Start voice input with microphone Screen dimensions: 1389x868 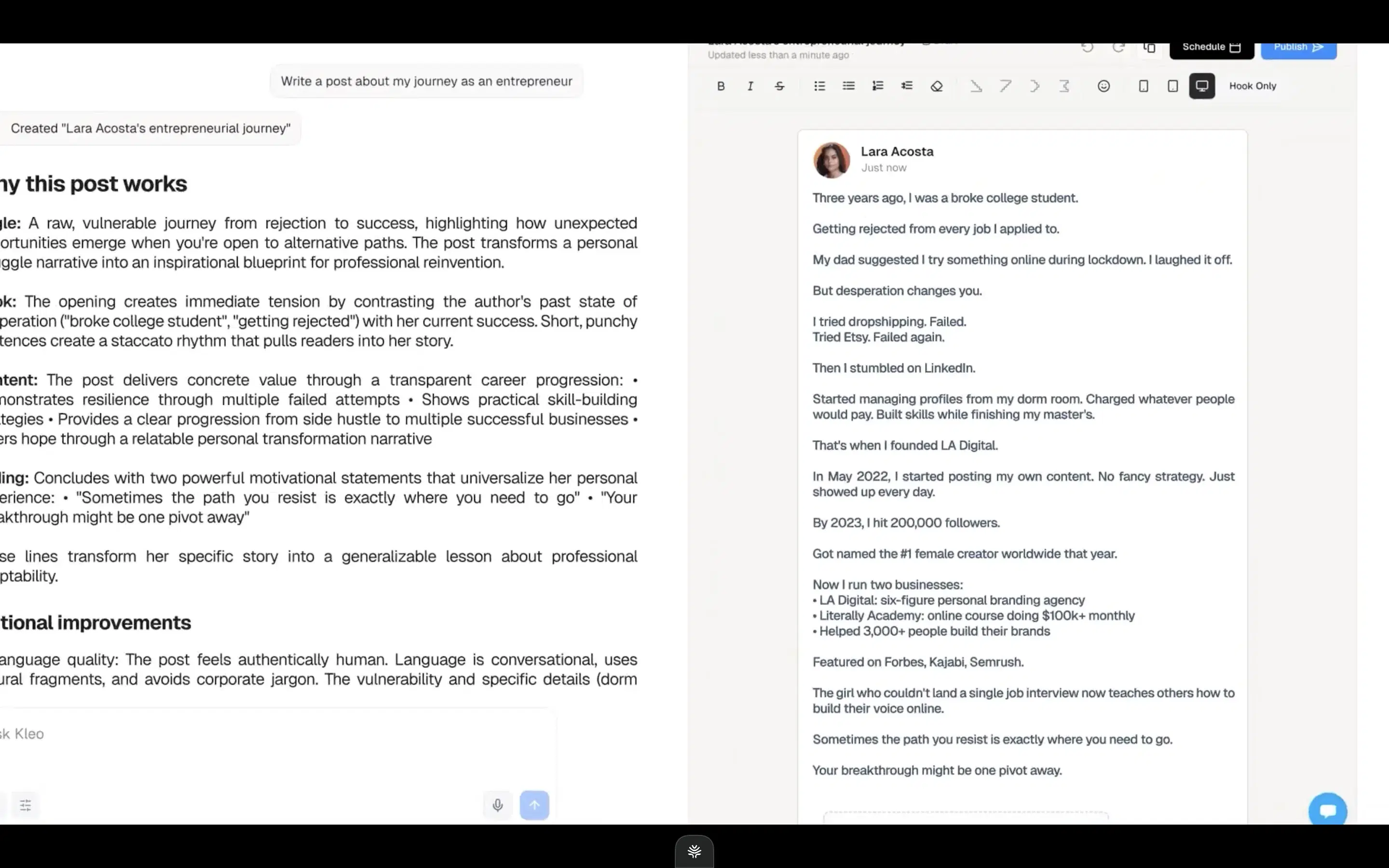498,805
